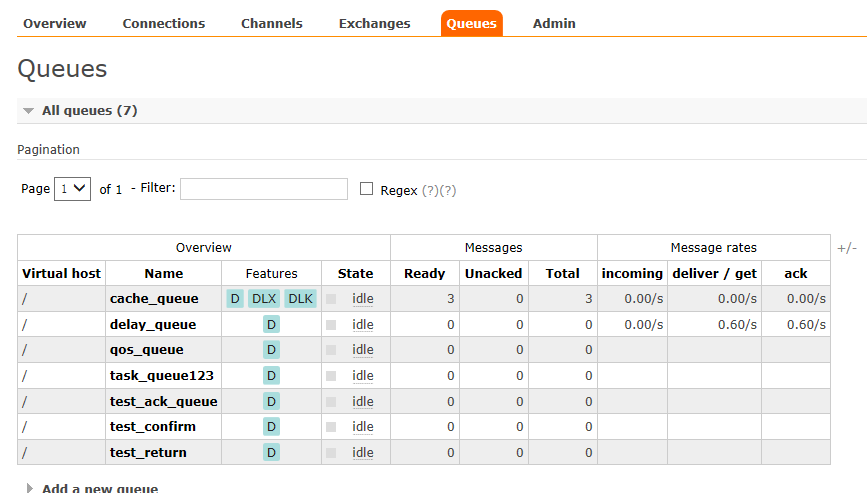Click the D badge on test_confirm
The width and height of the screenshot is (867, 493).
point(271,427)
